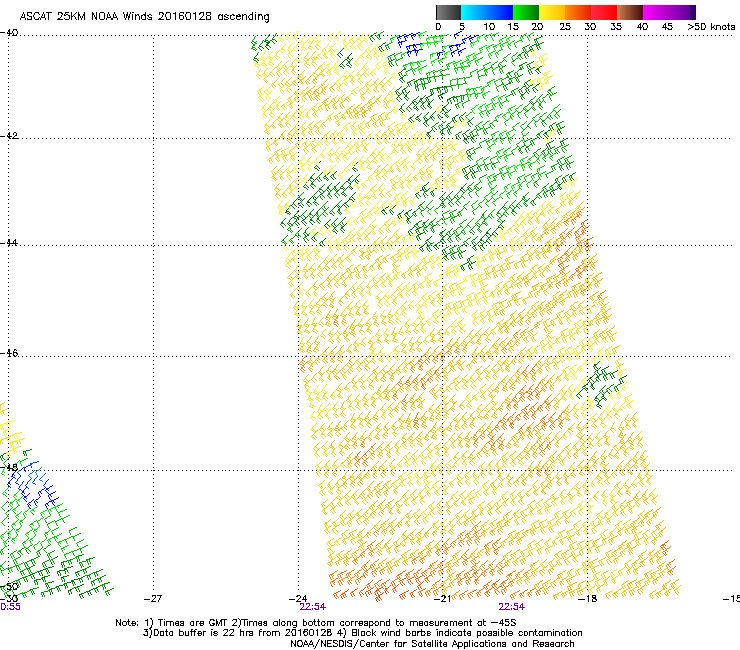Click the brown 35-40 knots legend band
740x650 pixels.
(630, 12)
